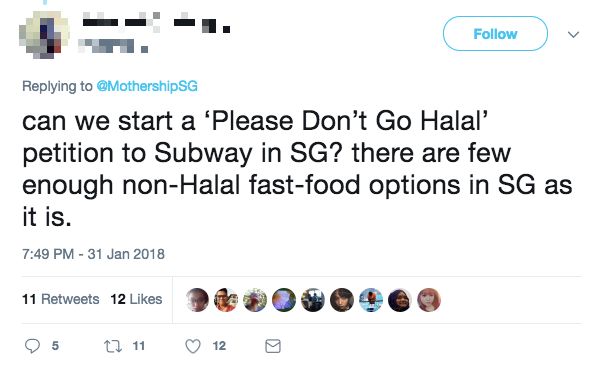View the 11 Retweets list
Viewport: 610px width, 368px height.
(x=61, y=299)
